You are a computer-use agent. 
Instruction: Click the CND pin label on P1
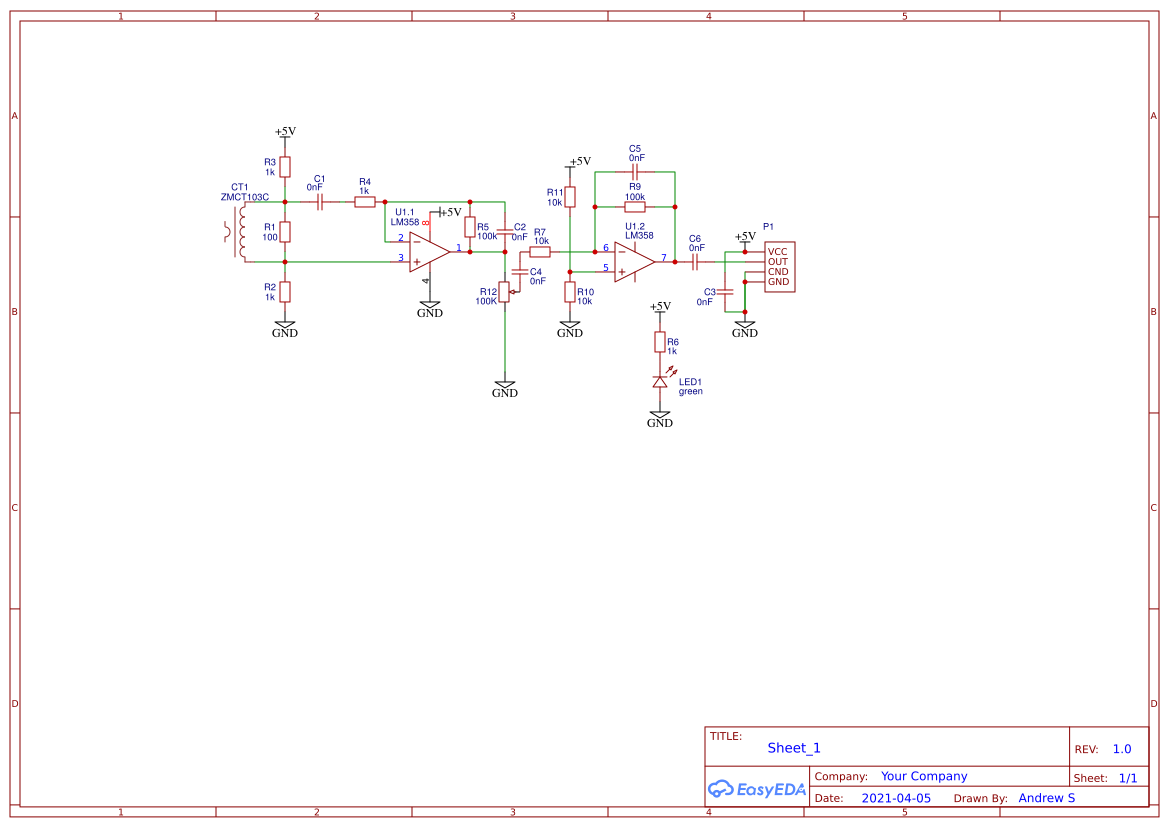coord(778,271)
